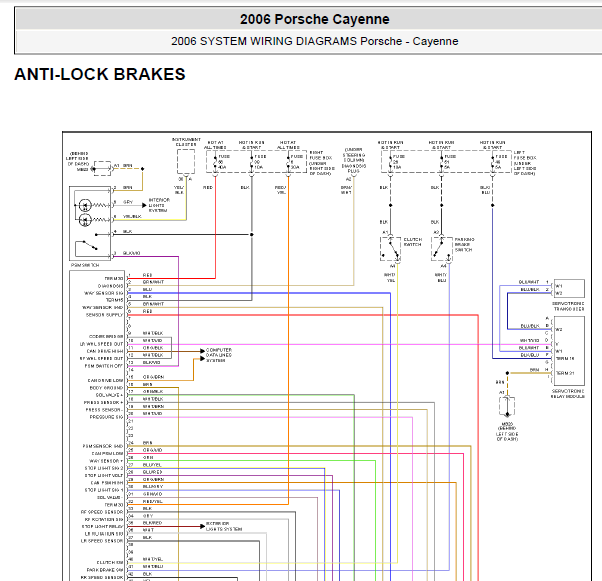Click the 'UNDER STEERING COLUMN DIAGNOSIS PLUG' label

pos(354,160)
